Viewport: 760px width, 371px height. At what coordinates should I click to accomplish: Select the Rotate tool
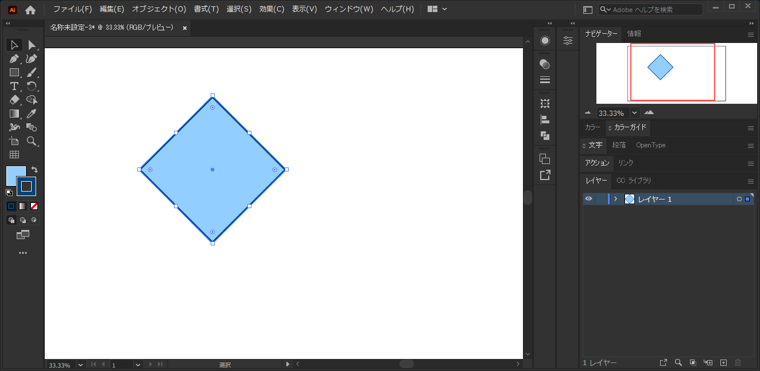32,86
